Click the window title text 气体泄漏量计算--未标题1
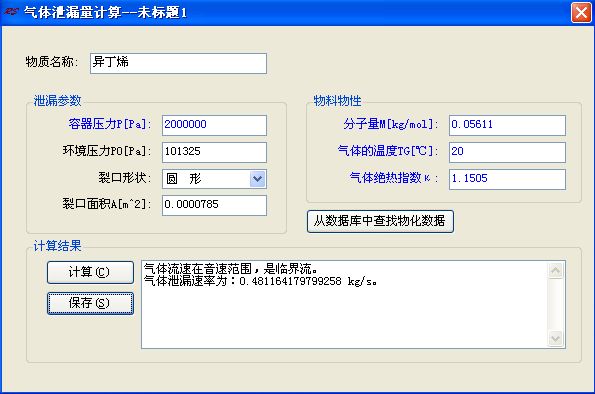This screenshot has height=394, width=595. click(x=105, y=13)
